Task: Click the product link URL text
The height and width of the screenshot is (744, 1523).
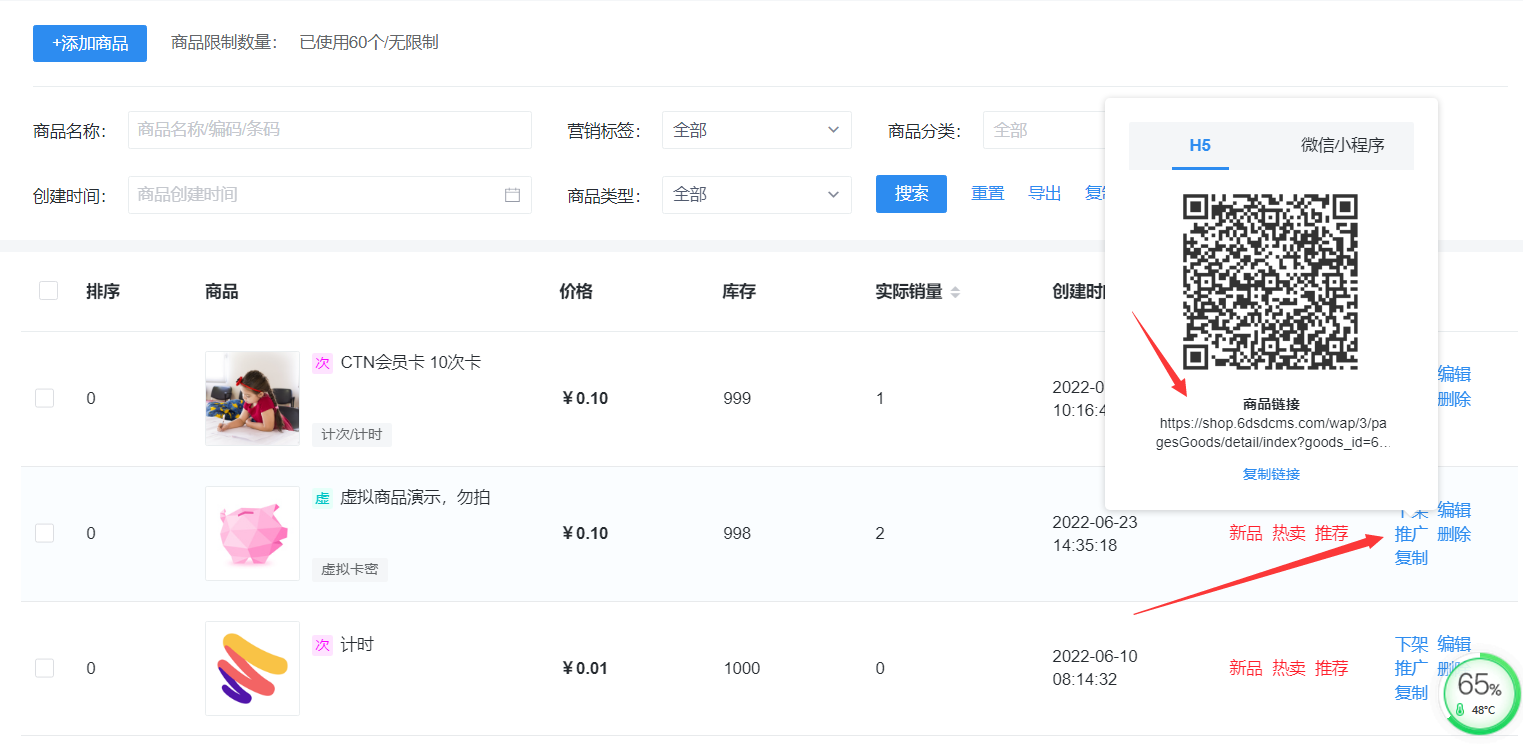Action: [1271, 433]
